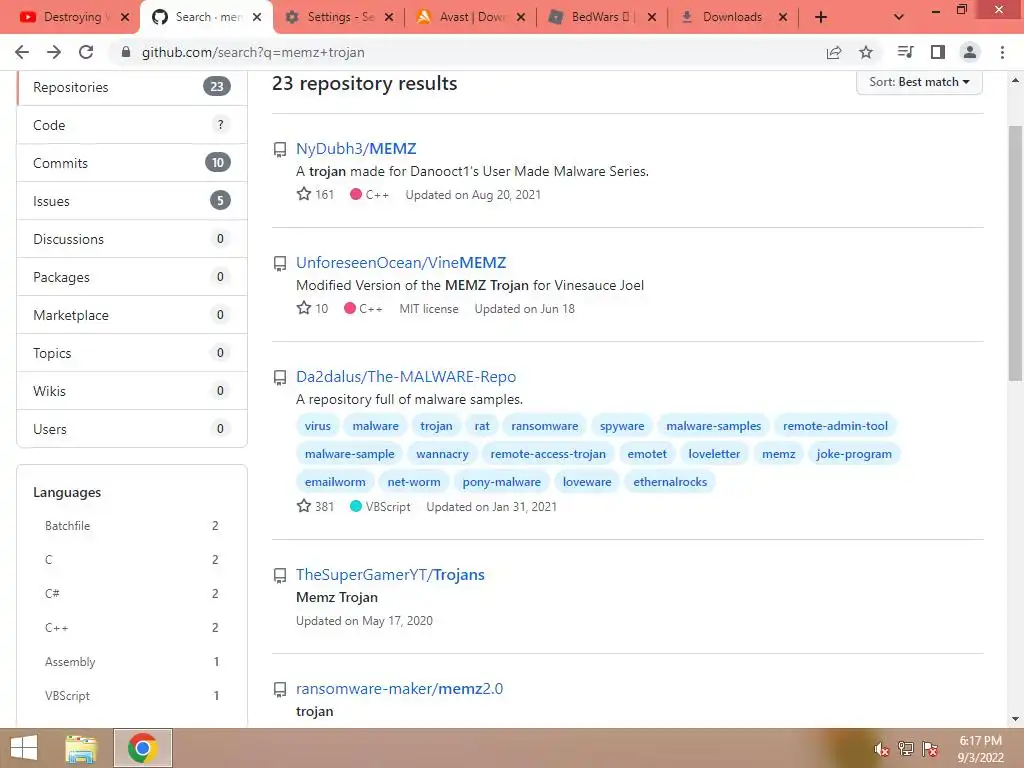Viewport: 1024px width, 768px height.
Task: Select Repositories results filter
Action: [x=132, y=87]
